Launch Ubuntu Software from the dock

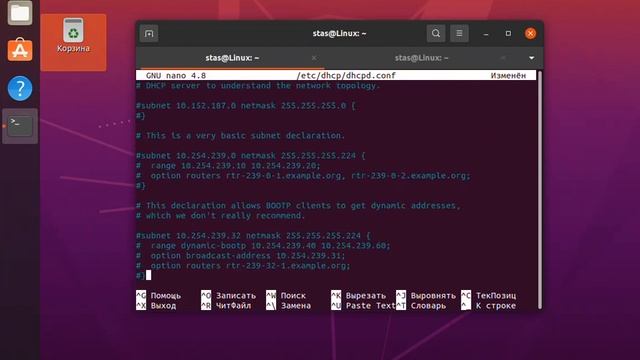point(20,50)
